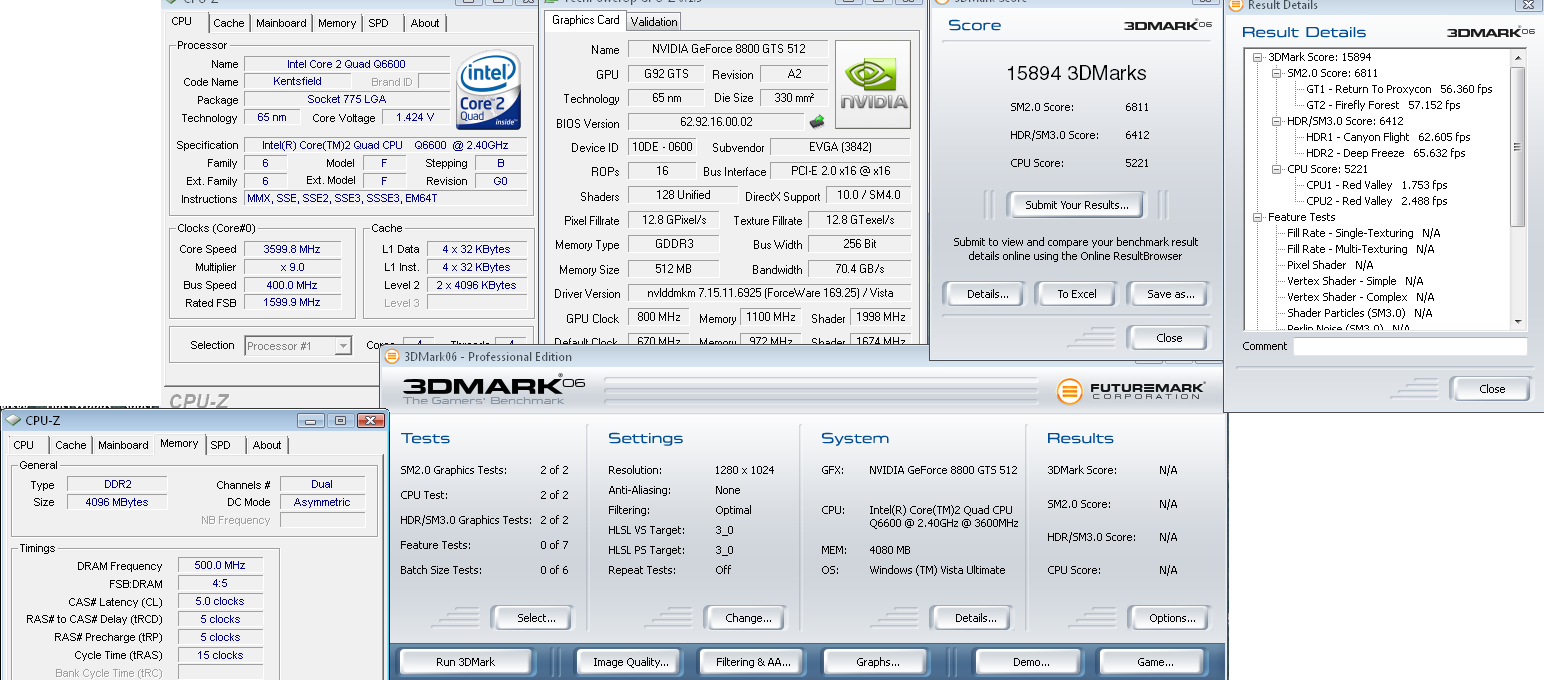Open CPU tab in lower CPU-Z window
Image resolution: width=1544 pixels, height=680 pixels.
click(x=24, y=445)
